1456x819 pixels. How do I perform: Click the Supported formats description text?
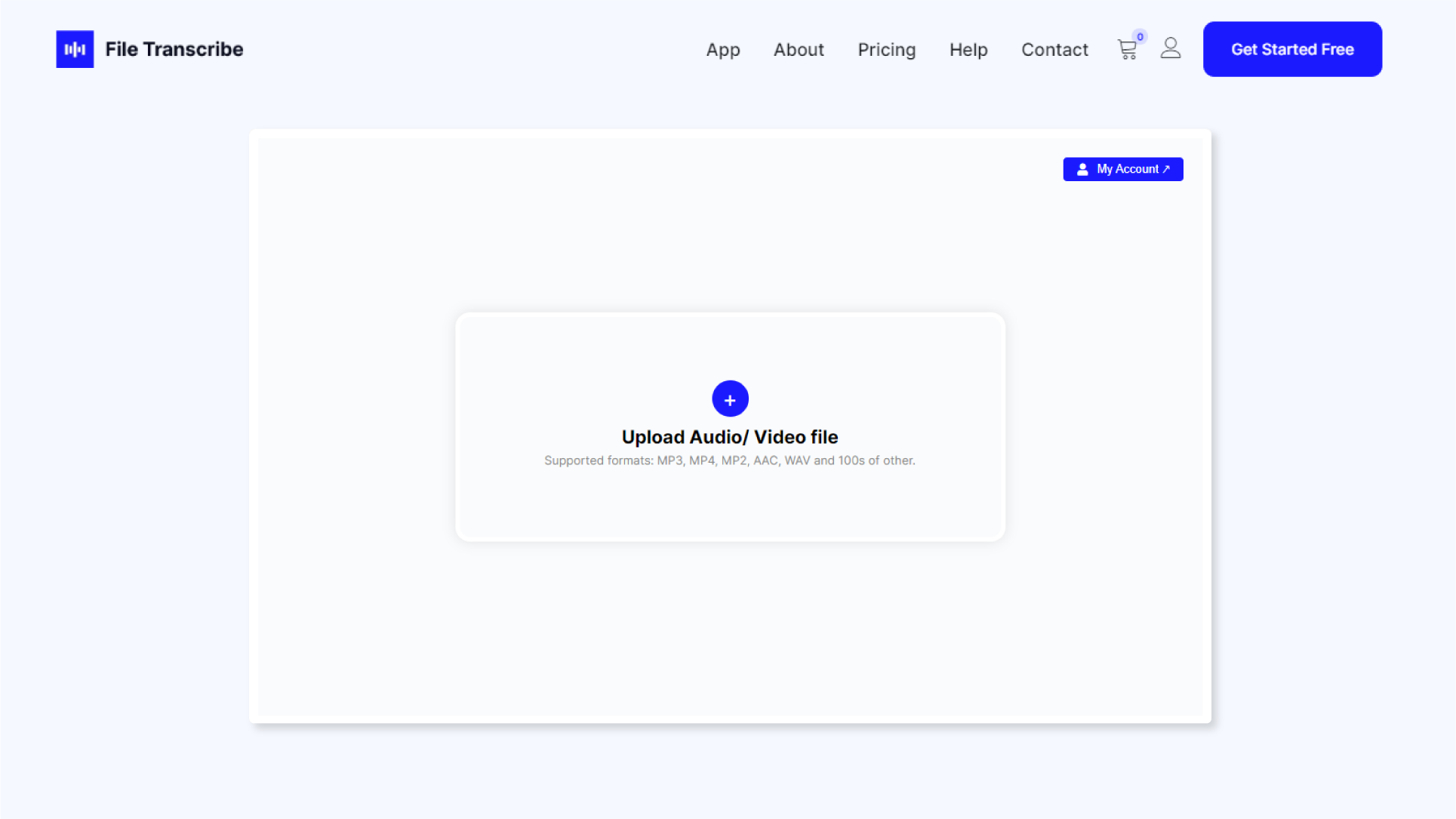729,460
